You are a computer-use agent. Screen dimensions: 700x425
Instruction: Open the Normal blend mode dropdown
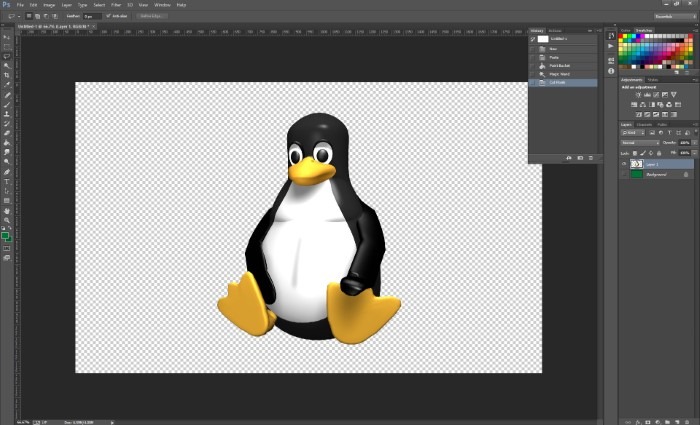pos(640,143)
